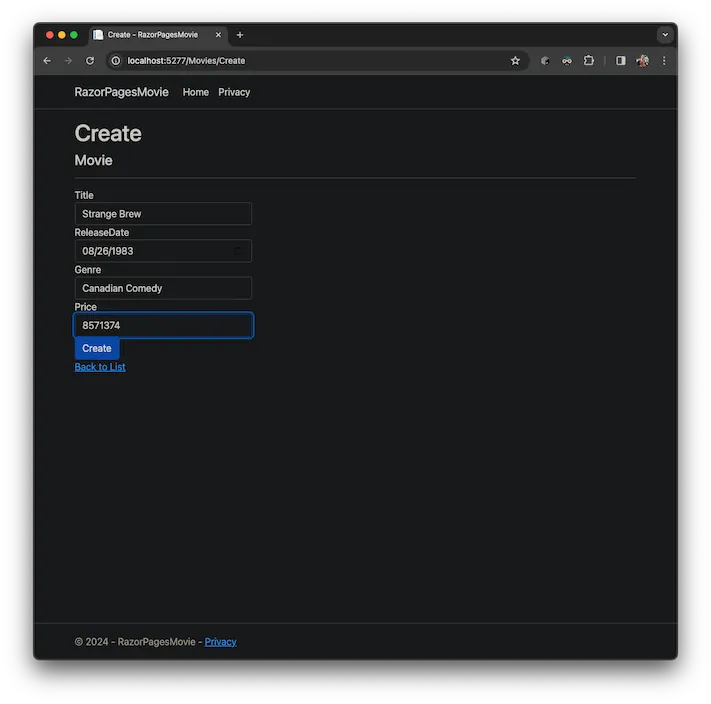Open the Chrome three-dot menu

tap(663, 61)
